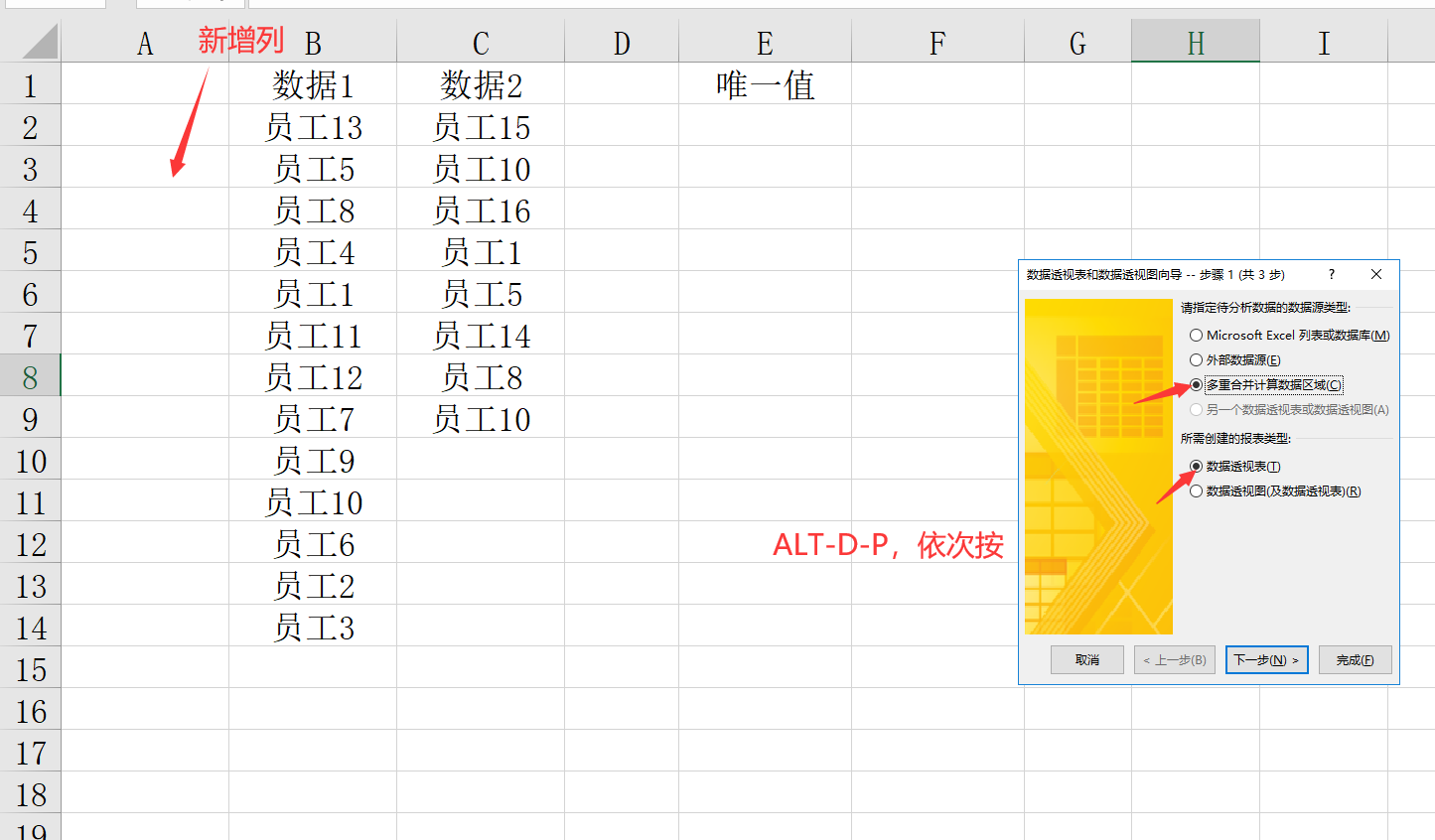Select column I header
Viewport: 1435px width, 840px height.
1324,44
